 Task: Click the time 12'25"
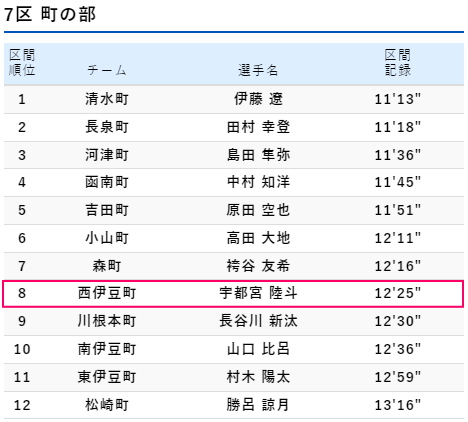pyautogui.click(x=398, y=293)
